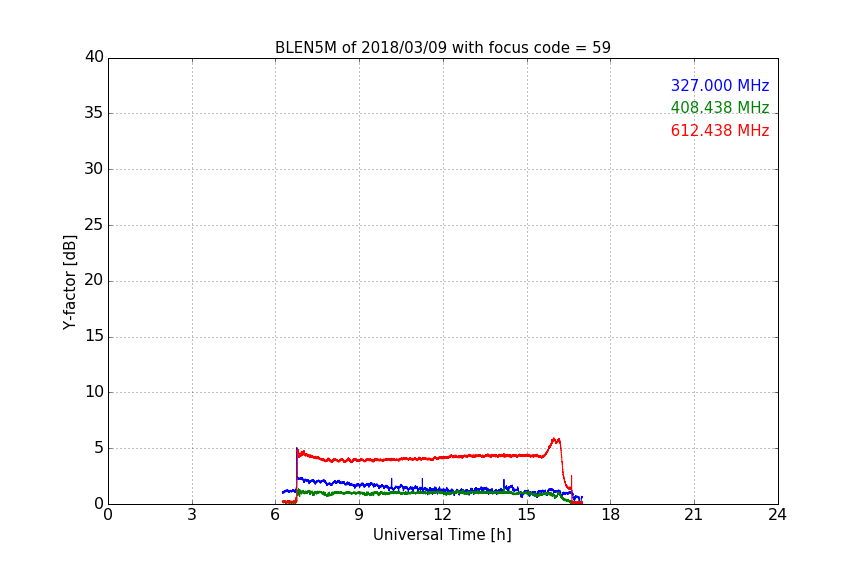Click the blue spike at trace start near 6.7 h
864x576 pixels.
tap(296, 463)
